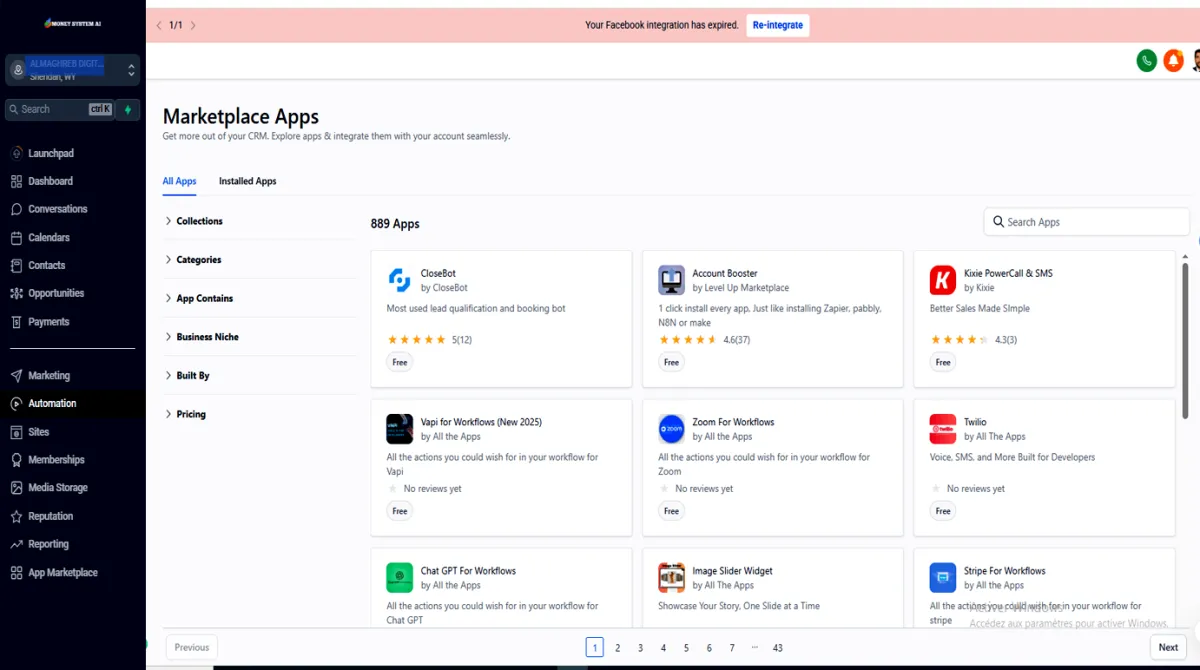Open the Account Booster app title
The image size is (1200, 670).
tap(725, 273)
